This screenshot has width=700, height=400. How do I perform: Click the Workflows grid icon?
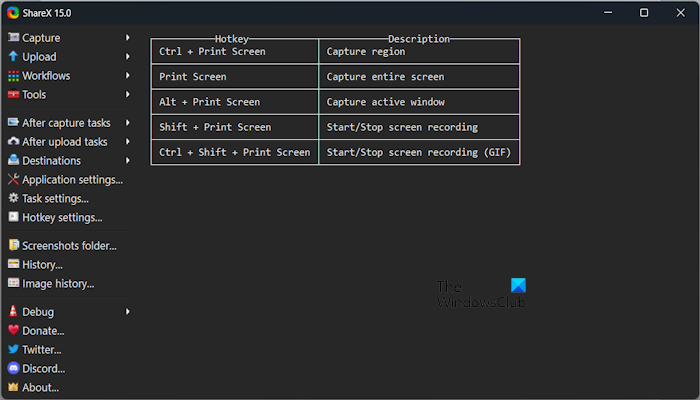point(14,76)
